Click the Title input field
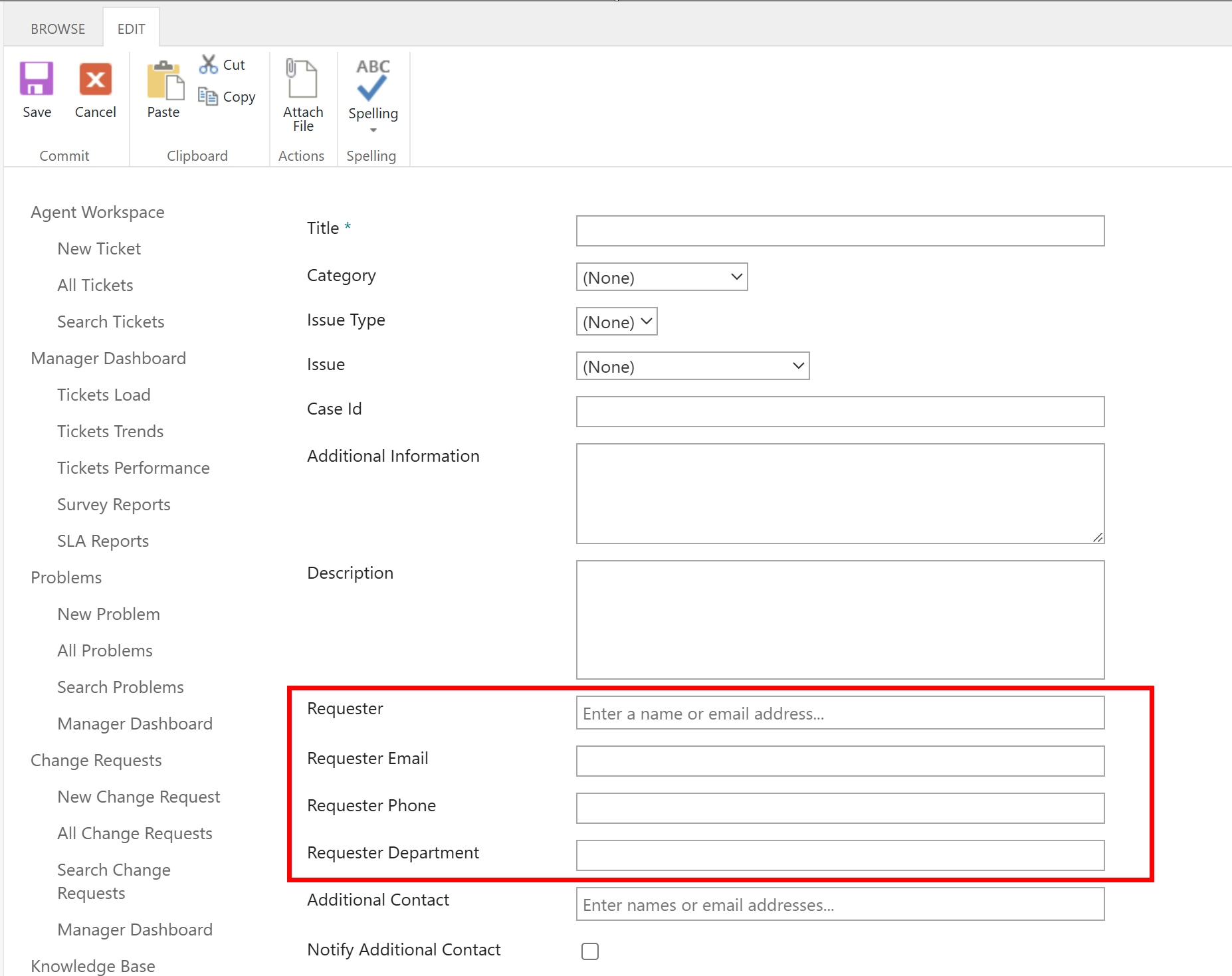This screenshot has height=976, width=1232. pos(840,231)
